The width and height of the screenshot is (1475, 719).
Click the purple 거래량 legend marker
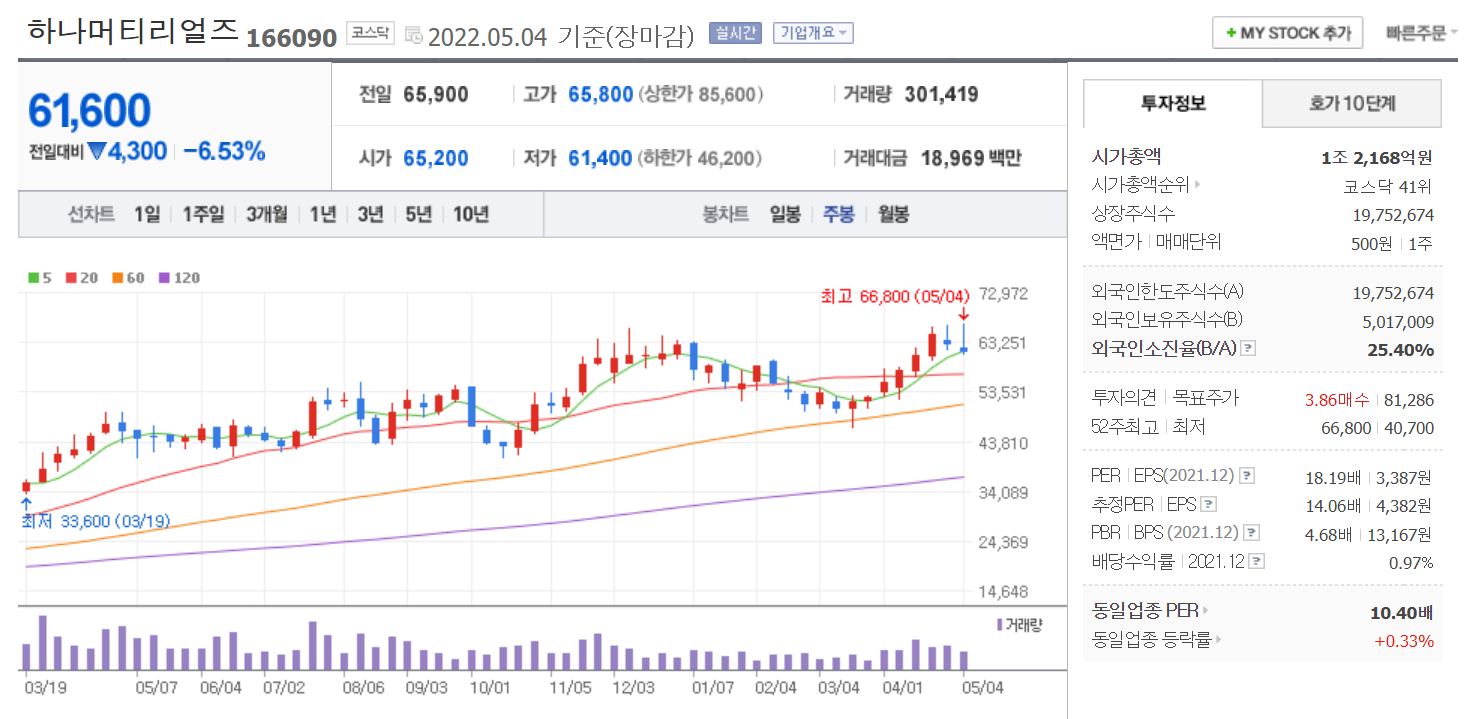[999, 624]
